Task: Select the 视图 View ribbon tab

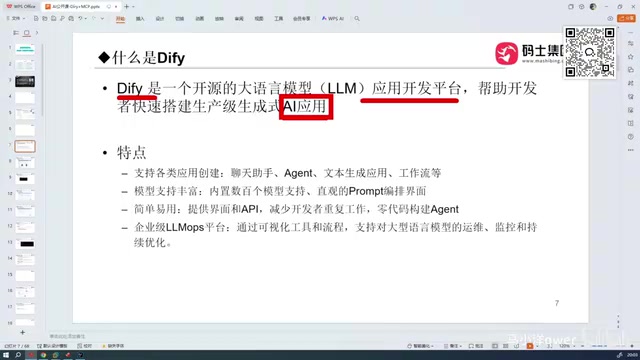Action: coord(259,19)
